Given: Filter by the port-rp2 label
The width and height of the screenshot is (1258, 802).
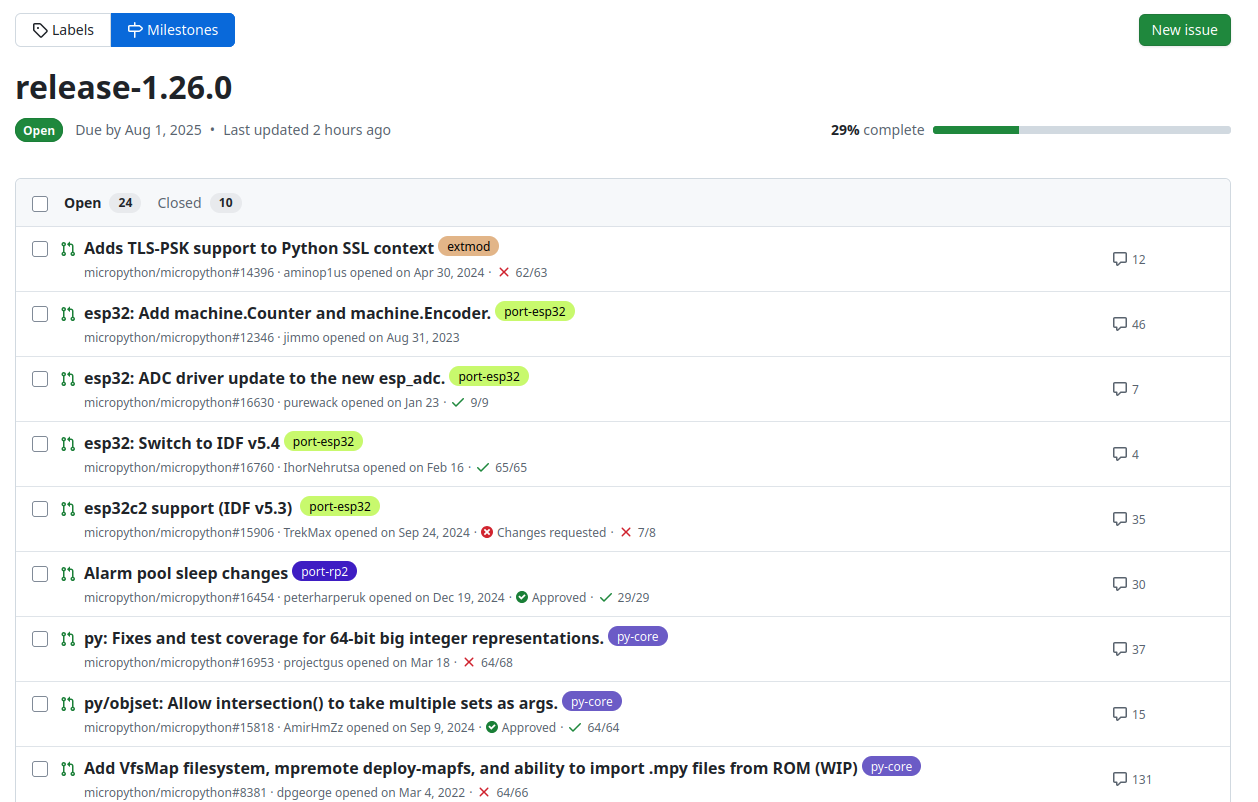Looking at the screenshot, I should [324, 572].
